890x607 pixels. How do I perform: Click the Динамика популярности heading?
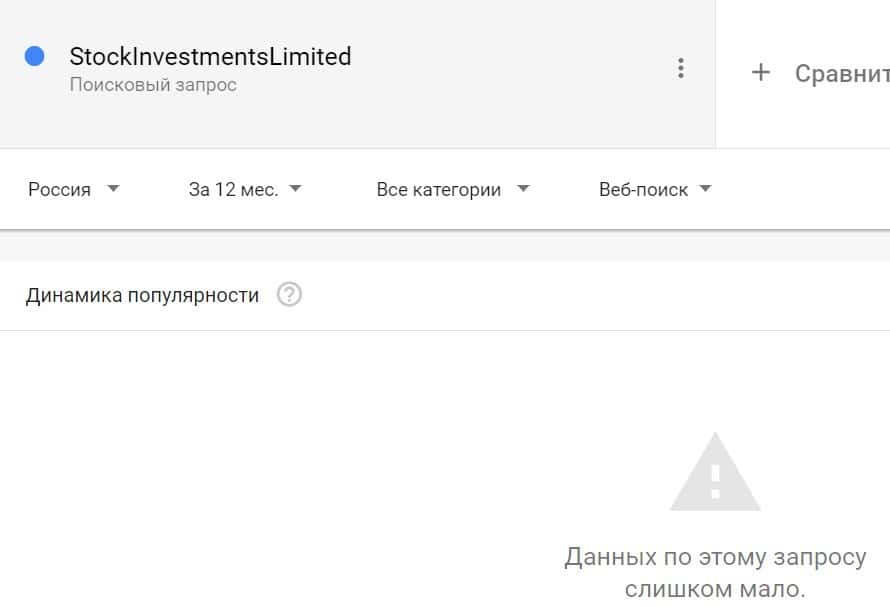pos(142,295)
